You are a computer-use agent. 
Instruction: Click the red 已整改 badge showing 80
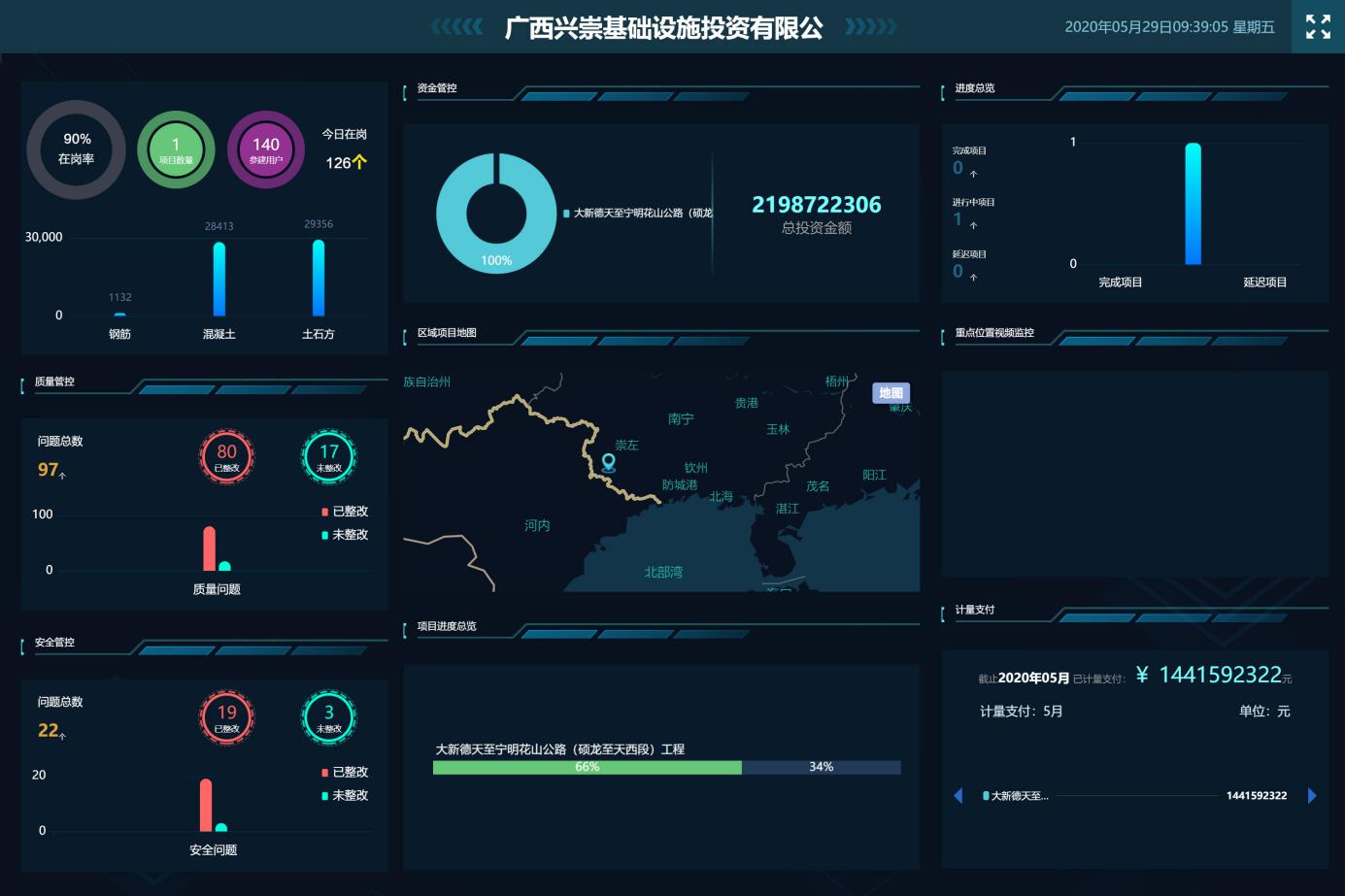tap(226, 456)
